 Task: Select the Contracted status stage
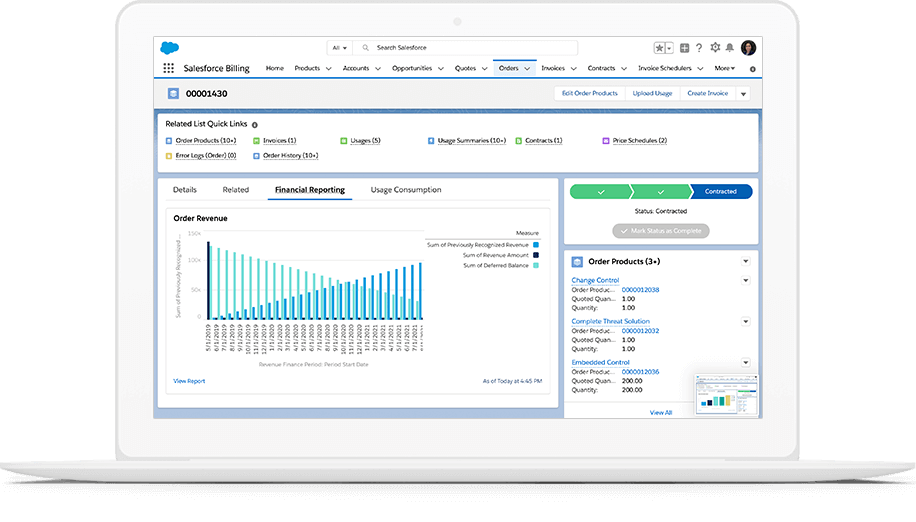point(720,191)
